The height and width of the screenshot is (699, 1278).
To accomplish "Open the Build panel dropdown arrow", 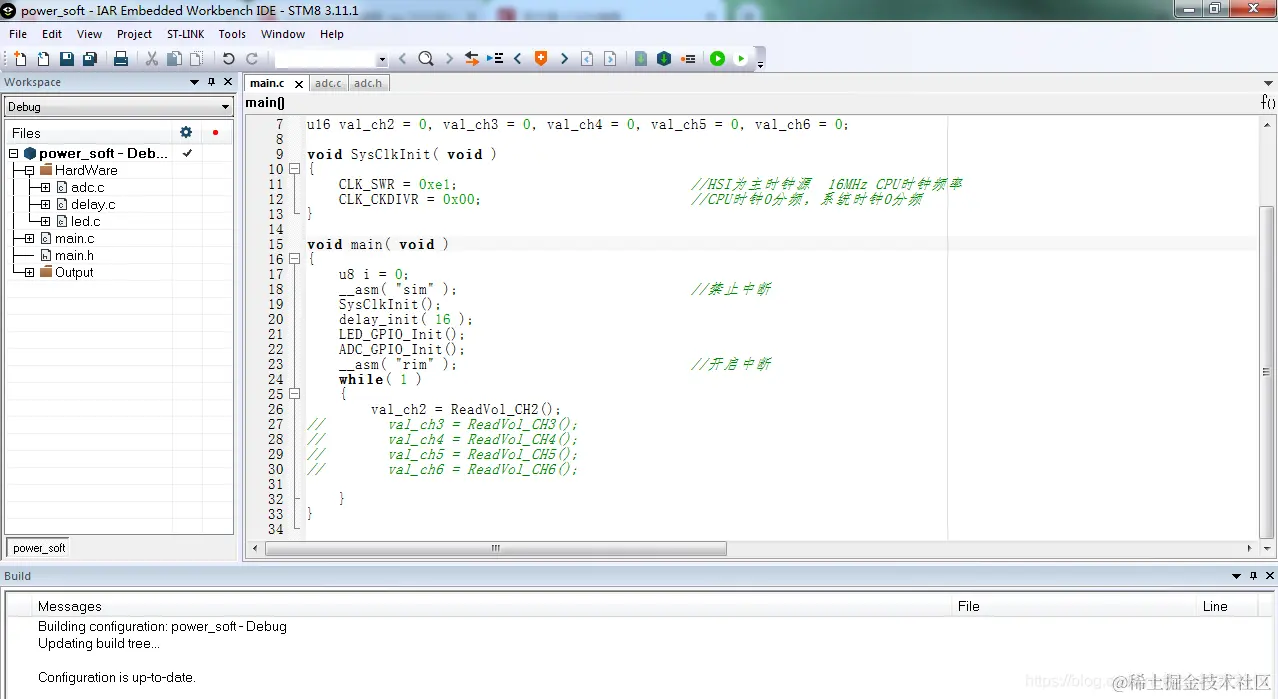I will point(1236,576).
